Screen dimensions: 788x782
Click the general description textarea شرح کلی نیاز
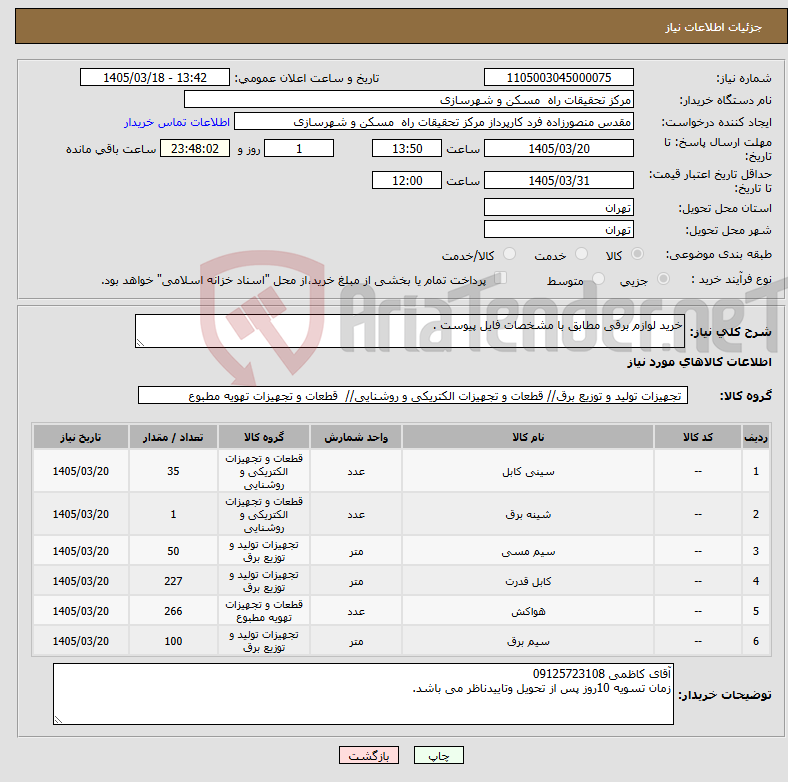[410, 331]
